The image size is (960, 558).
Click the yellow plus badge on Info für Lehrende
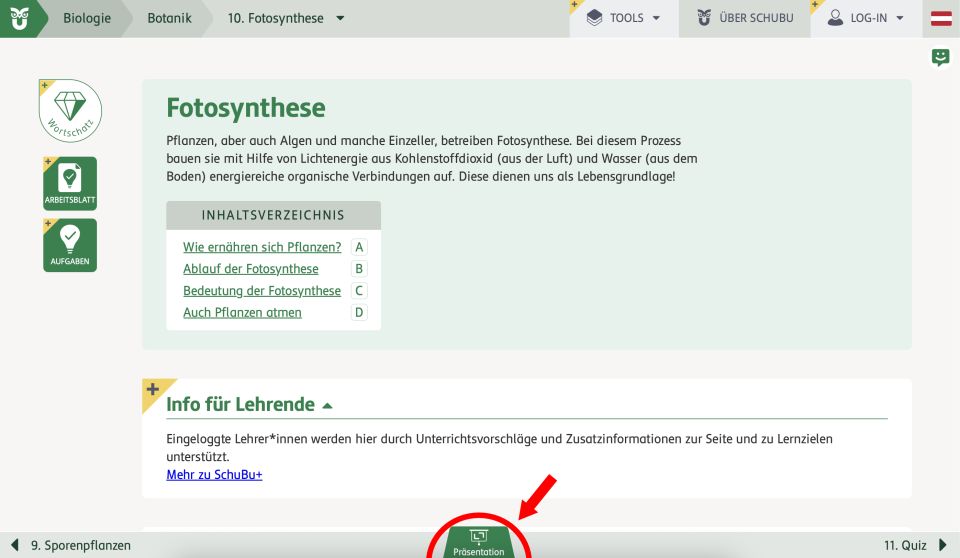point(154,390)
